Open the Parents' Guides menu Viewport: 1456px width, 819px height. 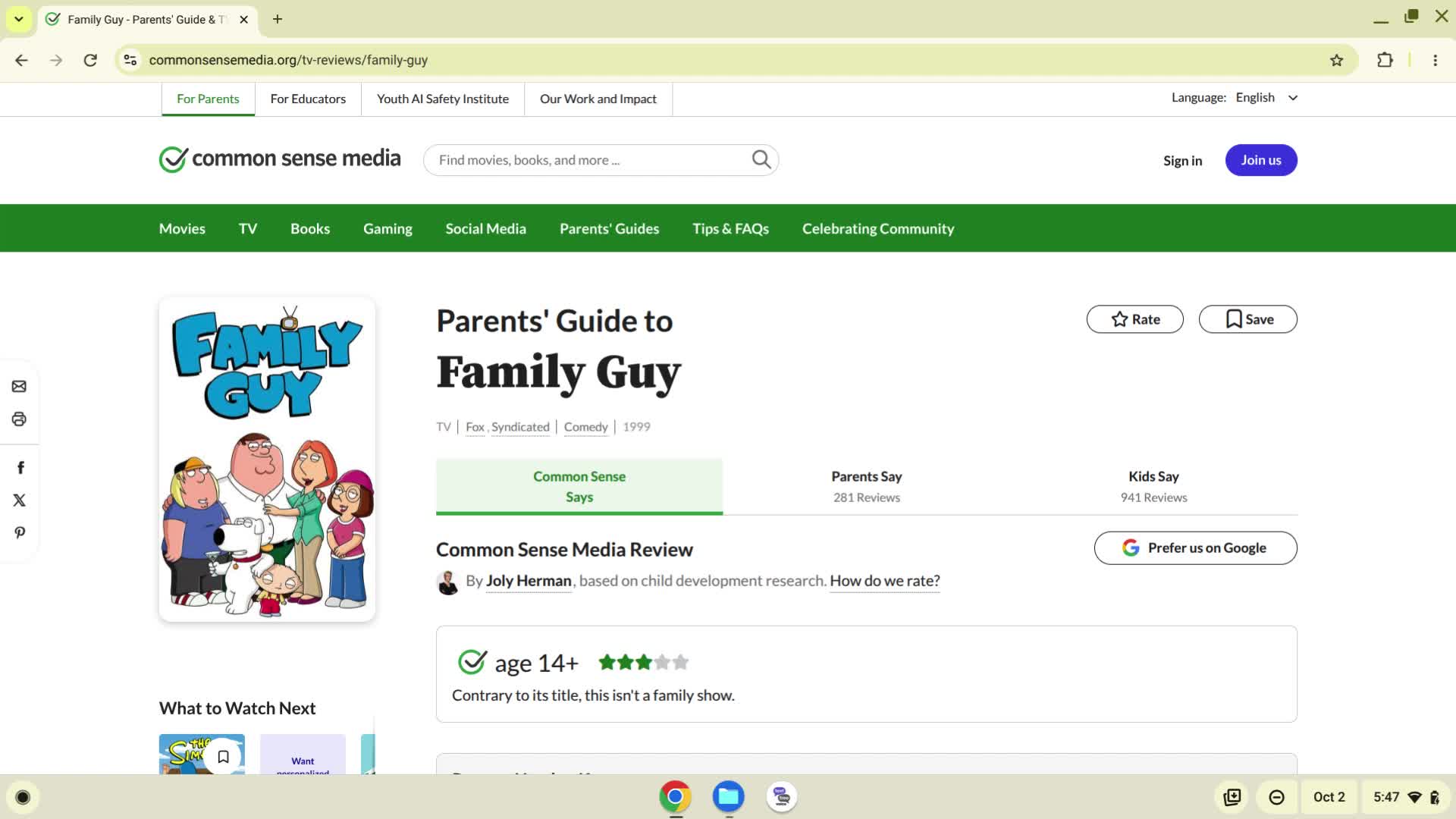609,228
